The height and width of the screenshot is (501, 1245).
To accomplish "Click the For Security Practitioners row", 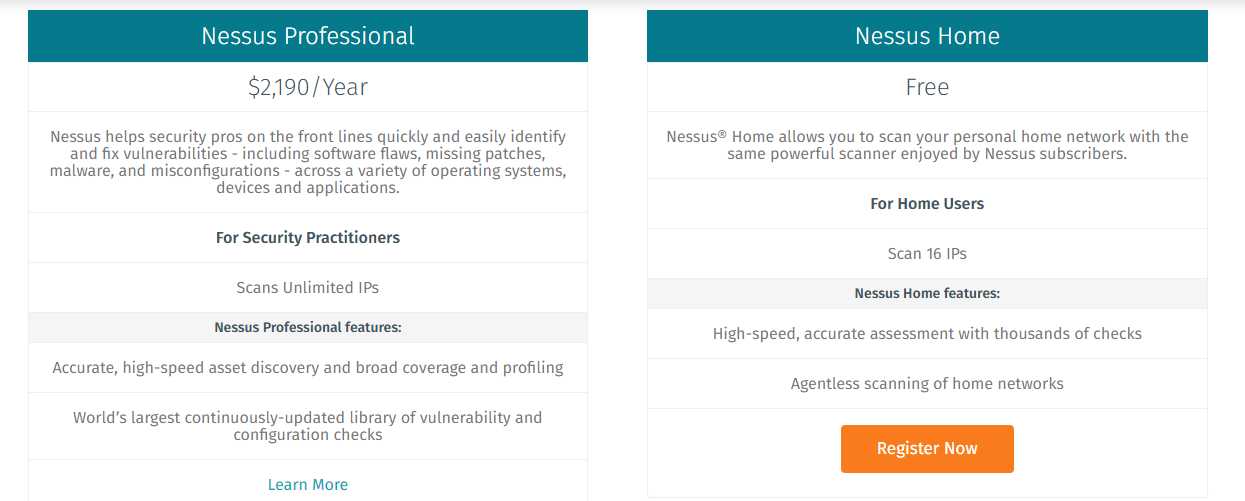I will tap(308, 238).
